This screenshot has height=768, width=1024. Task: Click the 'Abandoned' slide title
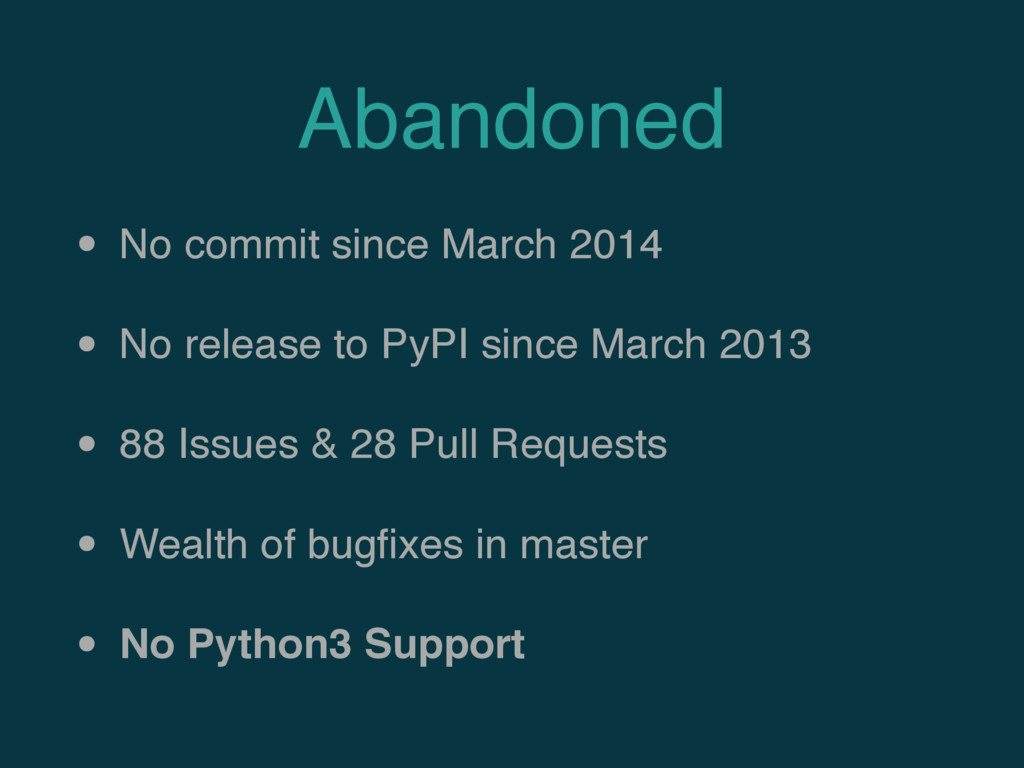511,119
